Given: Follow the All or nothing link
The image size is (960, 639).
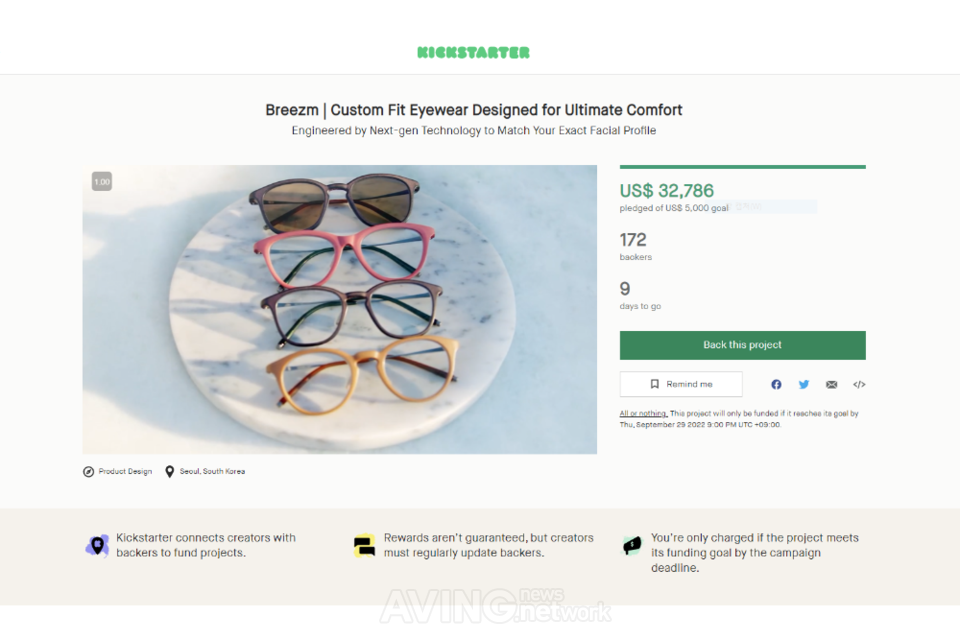Looking at the screenshot, I should click(x=642, y=413).
